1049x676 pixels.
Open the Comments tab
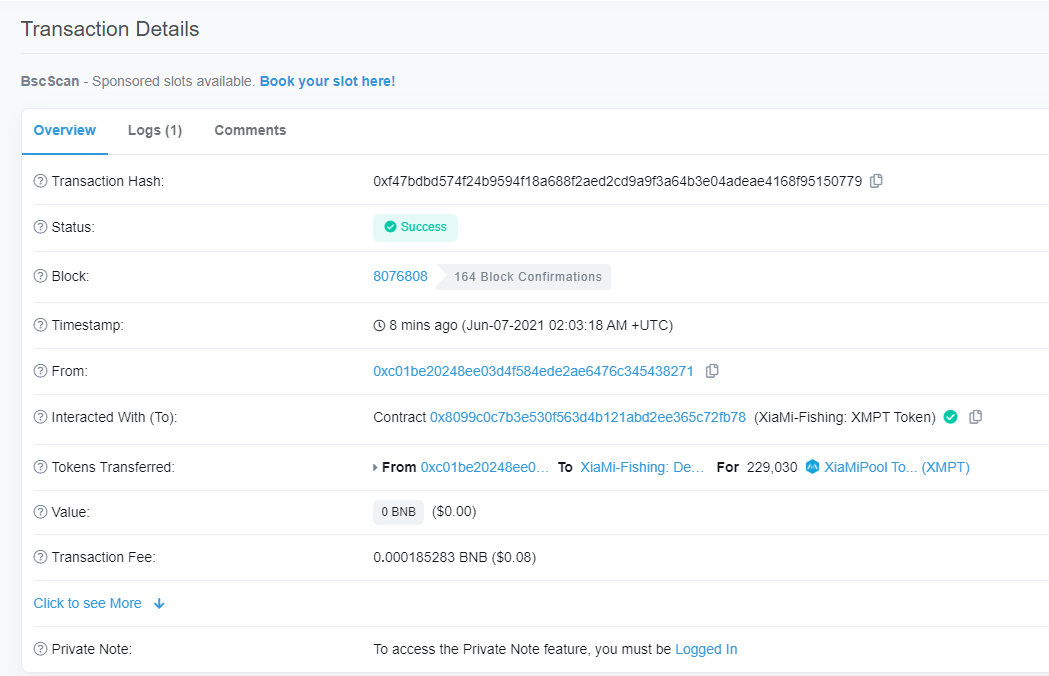tap(250, 131)
